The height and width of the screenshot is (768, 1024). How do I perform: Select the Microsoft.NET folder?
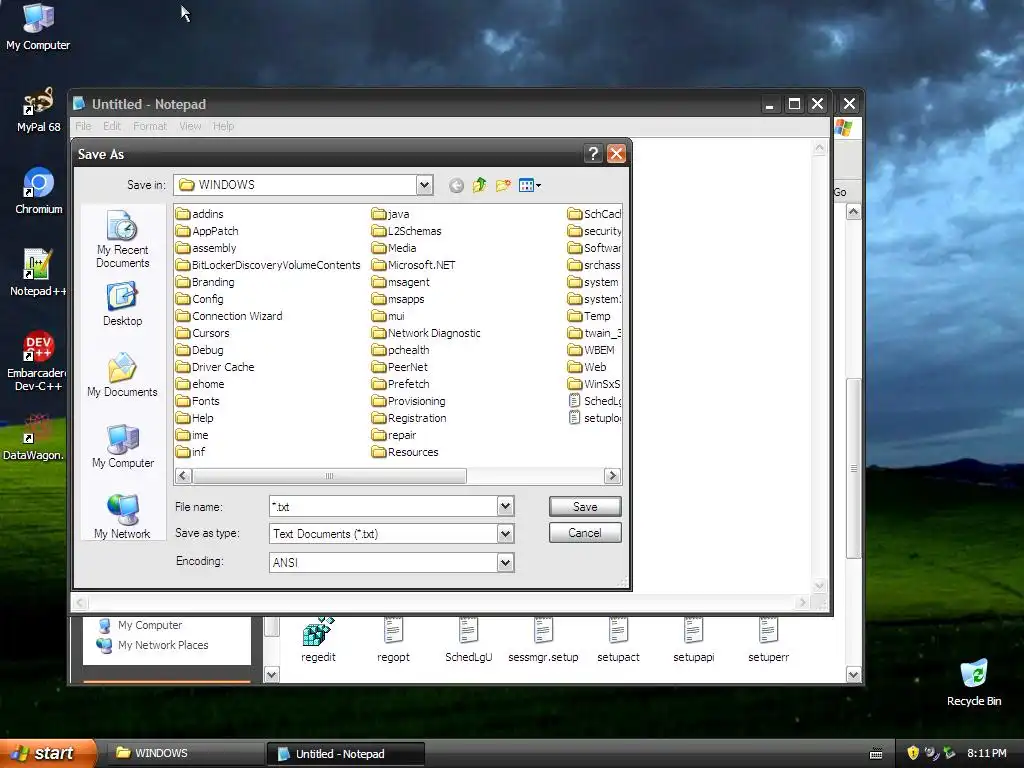click(413, 265)
